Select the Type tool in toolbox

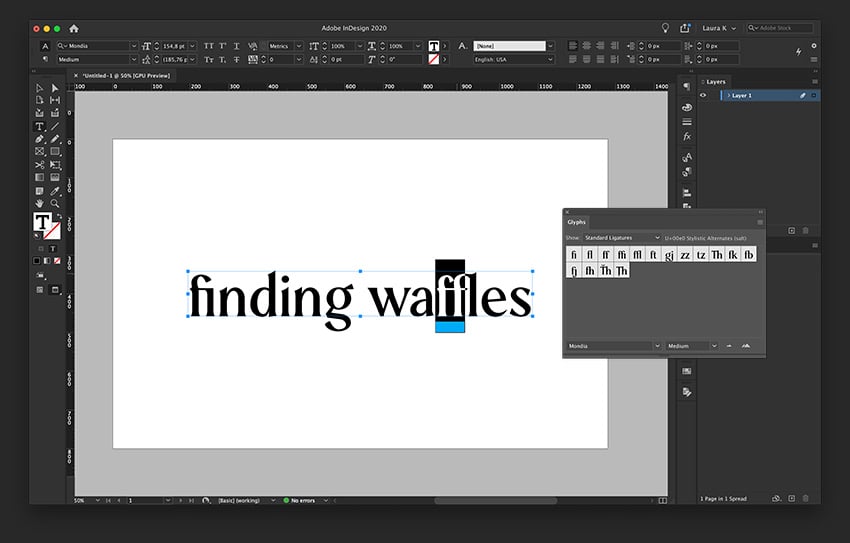pyautogui.click(x=40, y=126)
